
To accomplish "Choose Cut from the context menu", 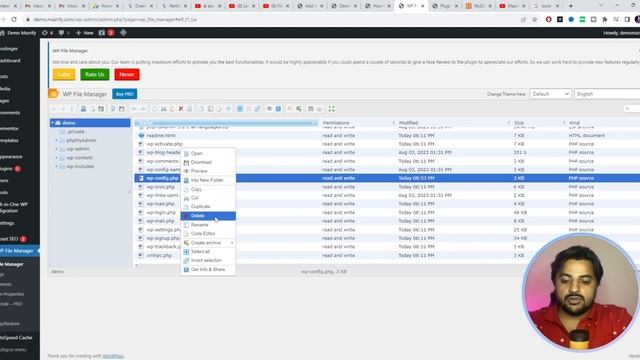I will [208, 198].
